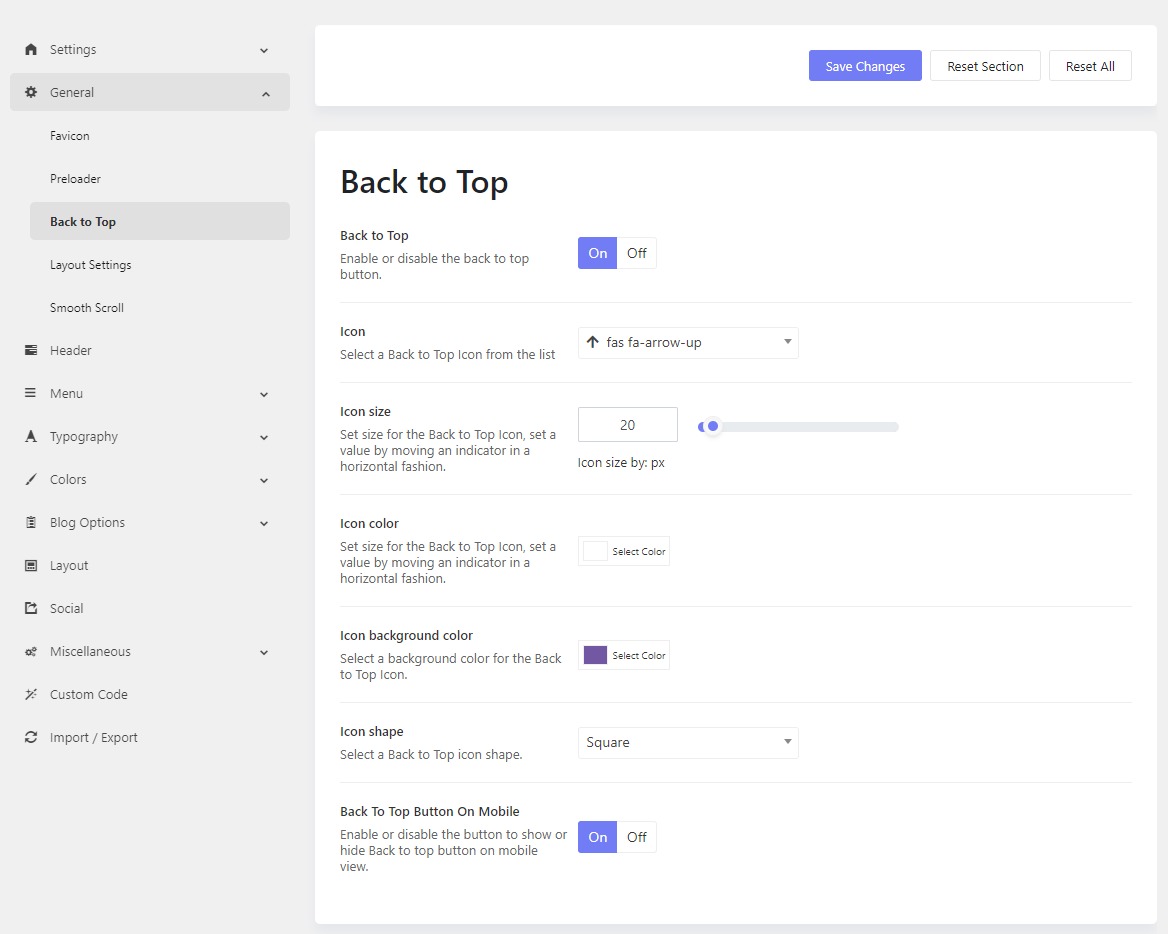Viewport: 1168px width, 934px height.
Task: Click the refresh icon beside Import / Export
Action: click(x=31, y=737)
